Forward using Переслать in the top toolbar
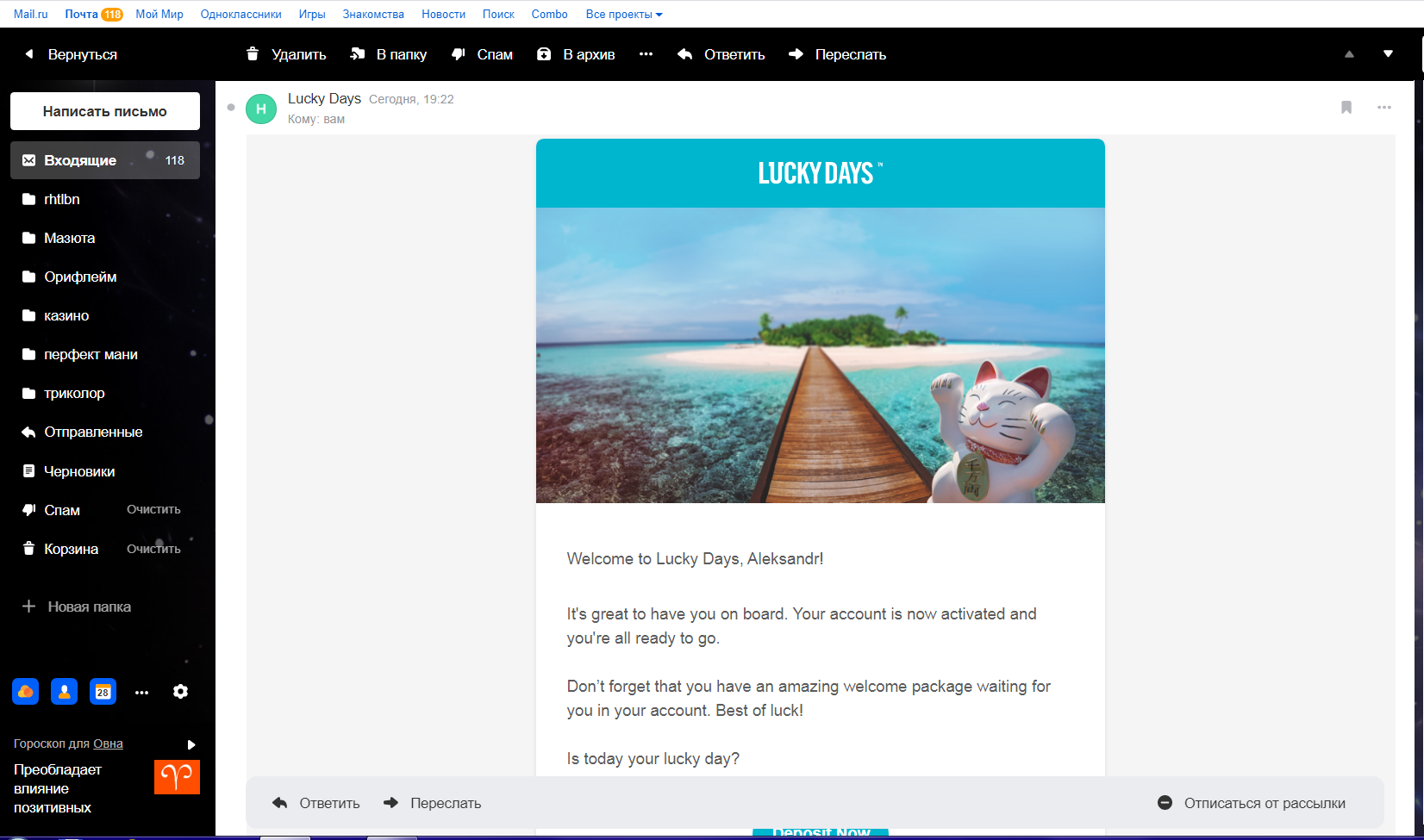This screenshot has width=1424, height=840. coord(837,54)
